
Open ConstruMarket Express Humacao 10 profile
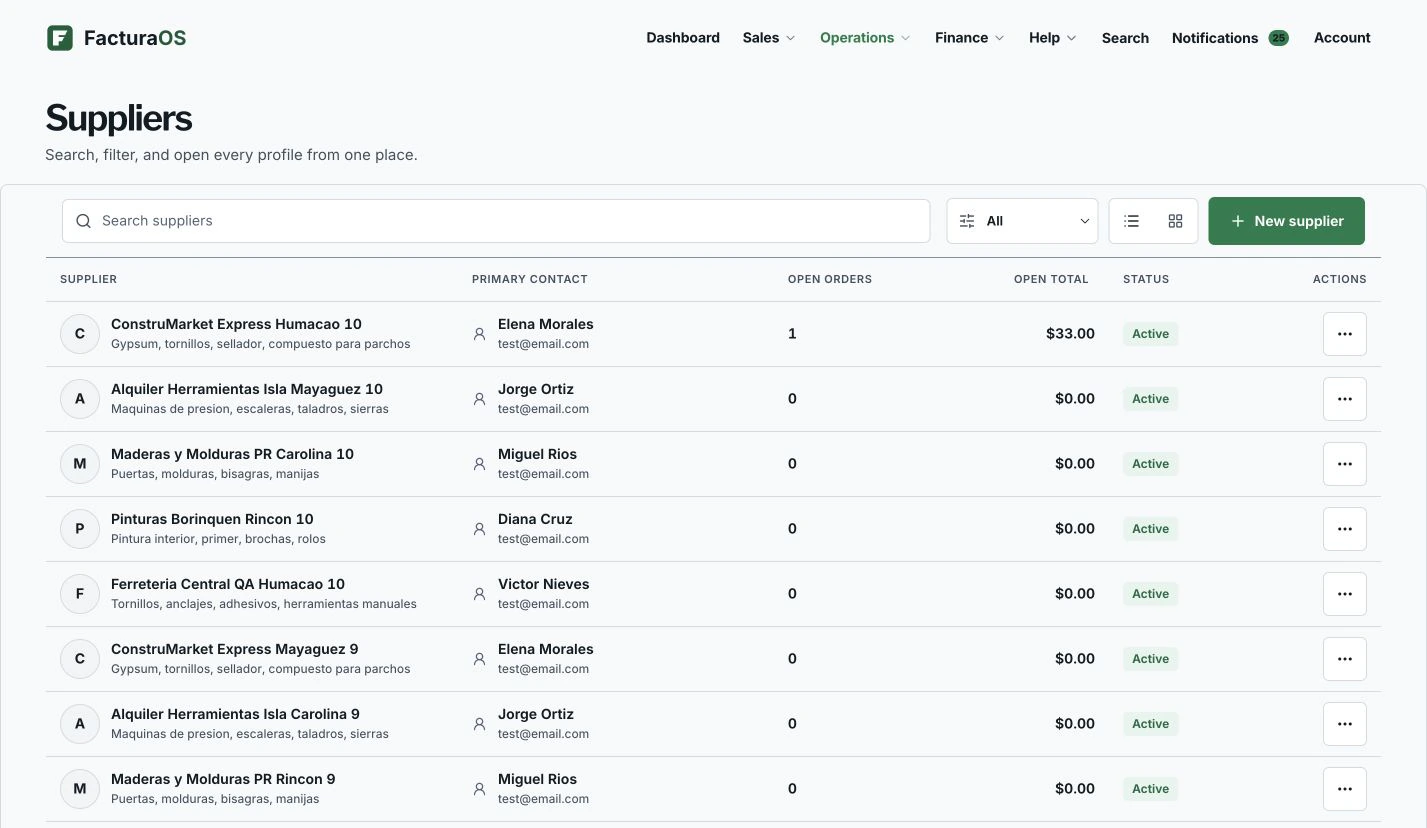[236, 324]
